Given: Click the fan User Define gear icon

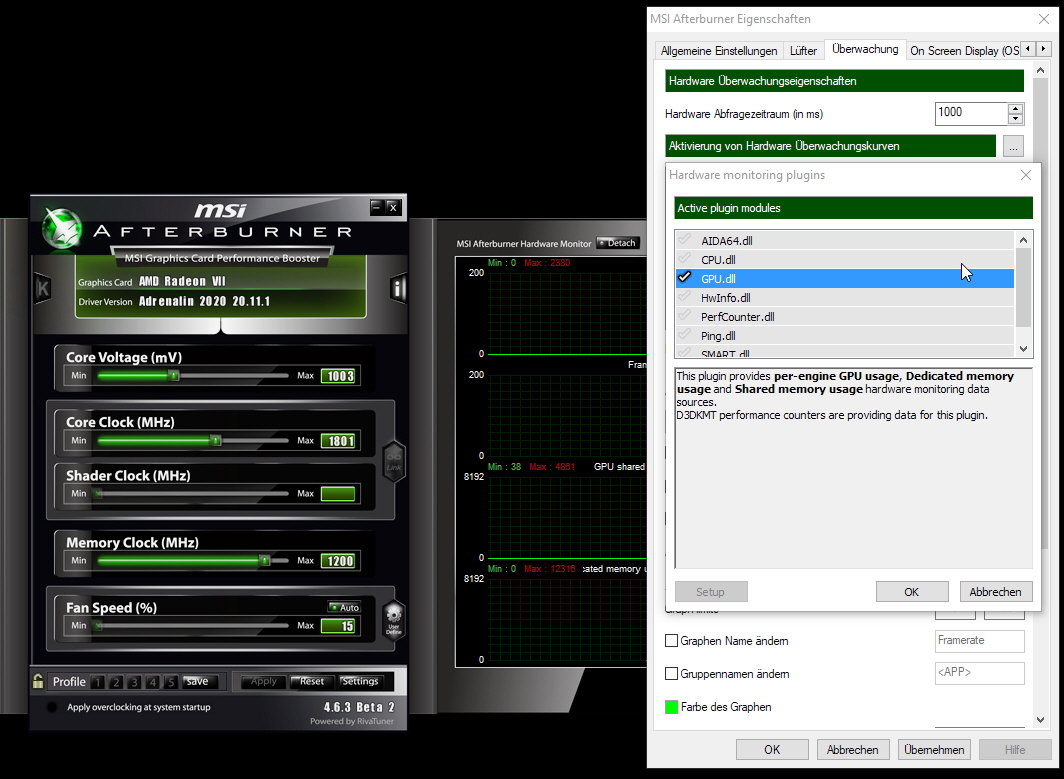Looking at the screenshot, I should pos(394,620).
